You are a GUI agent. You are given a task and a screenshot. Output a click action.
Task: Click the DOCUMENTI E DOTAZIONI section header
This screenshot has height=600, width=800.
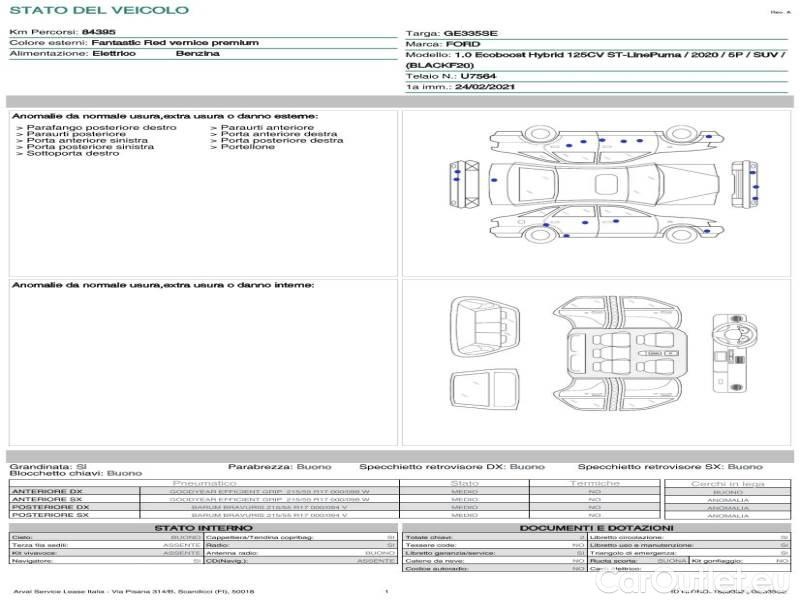pyautogui.click(x=596, y=527)
